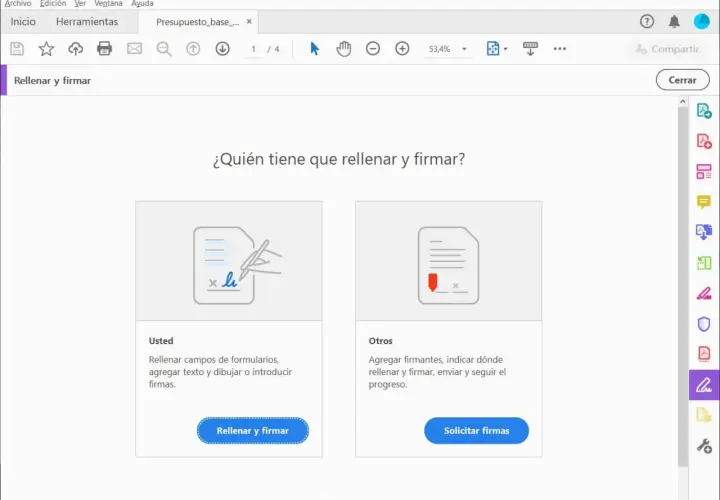Click the find text magnifier icon
720x500 pixels.
coord(164,49)
